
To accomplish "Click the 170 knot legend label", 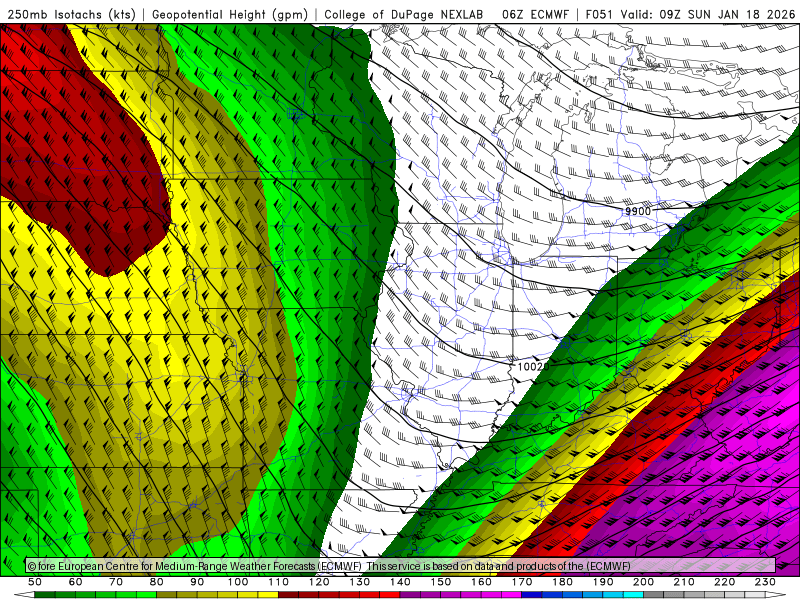I will (522, 582).
